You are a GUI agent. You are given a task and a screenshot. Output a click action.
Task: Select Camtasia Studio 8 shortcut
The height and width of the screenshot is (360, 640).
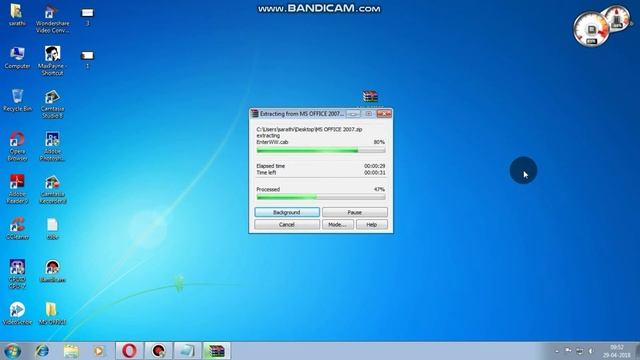click(x=52, y=104)
